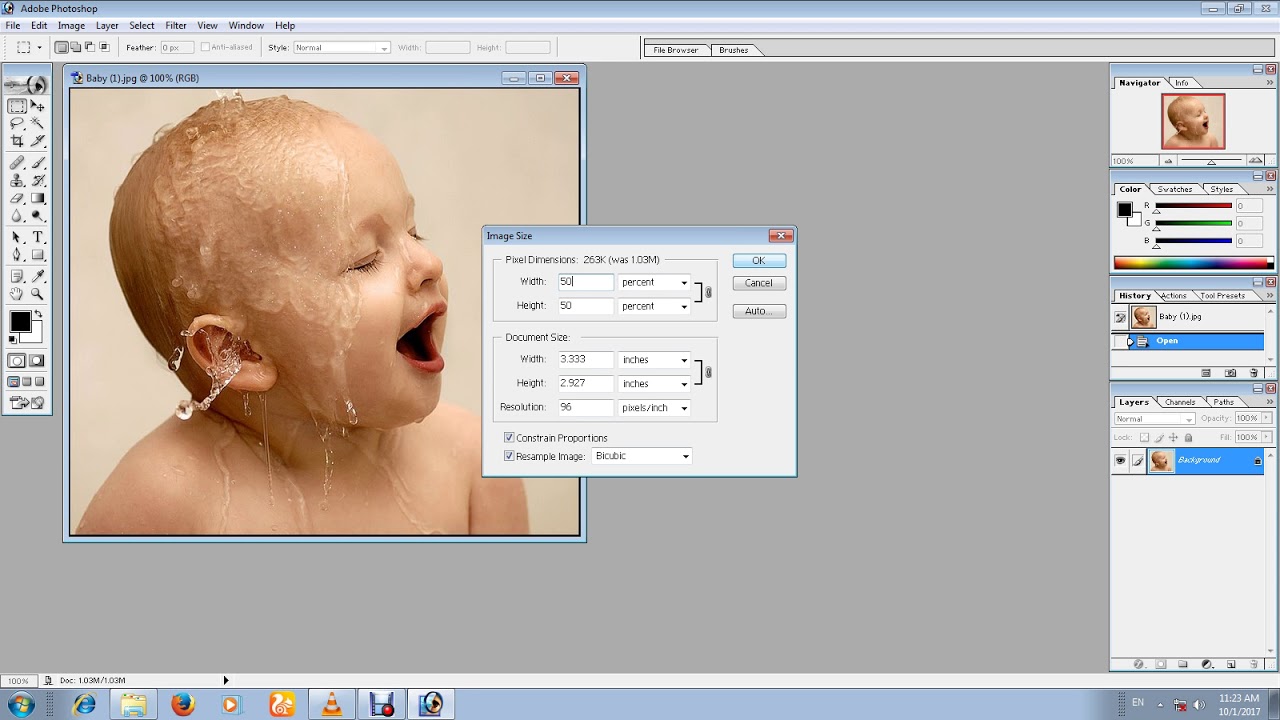
Task: Click the trash icon in History panel
Action: [1253, 373]
